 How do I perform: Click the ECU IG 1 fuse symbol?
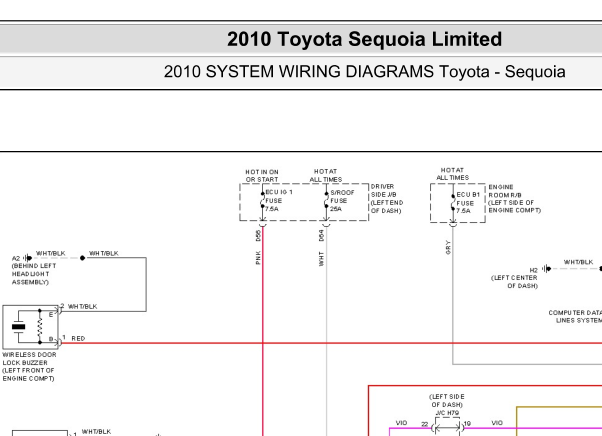coord(263,200)
